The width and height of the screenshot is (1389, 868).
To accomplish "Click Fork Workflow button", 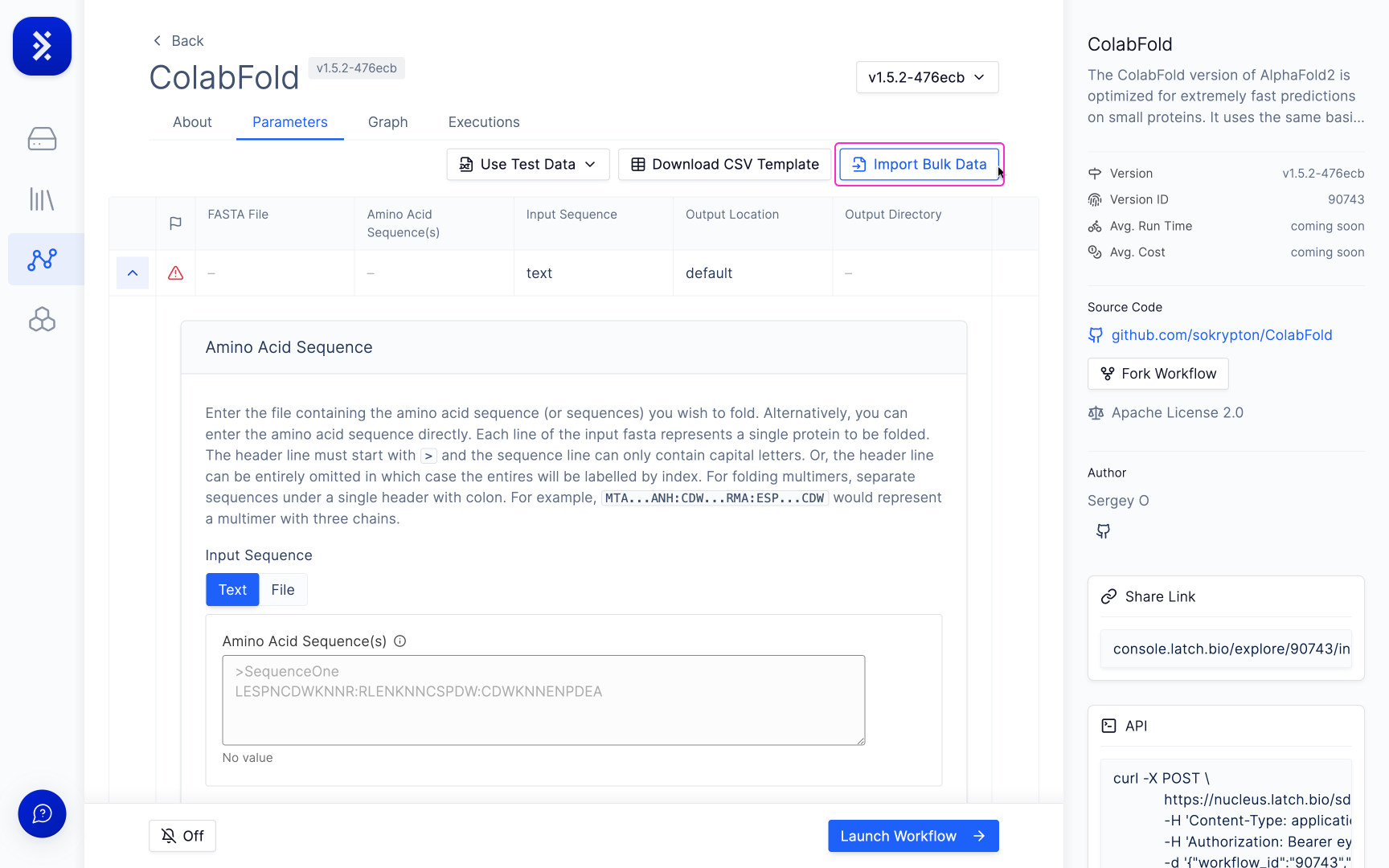I will tap(1157, 374).
